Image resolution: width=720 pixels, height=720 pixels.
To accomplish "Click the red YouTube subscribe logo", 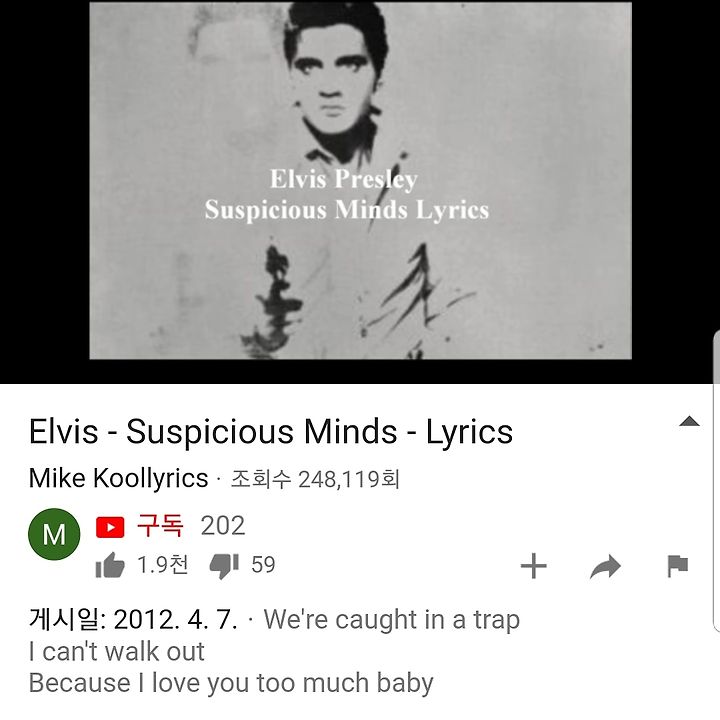I will [x=110, y=527].
